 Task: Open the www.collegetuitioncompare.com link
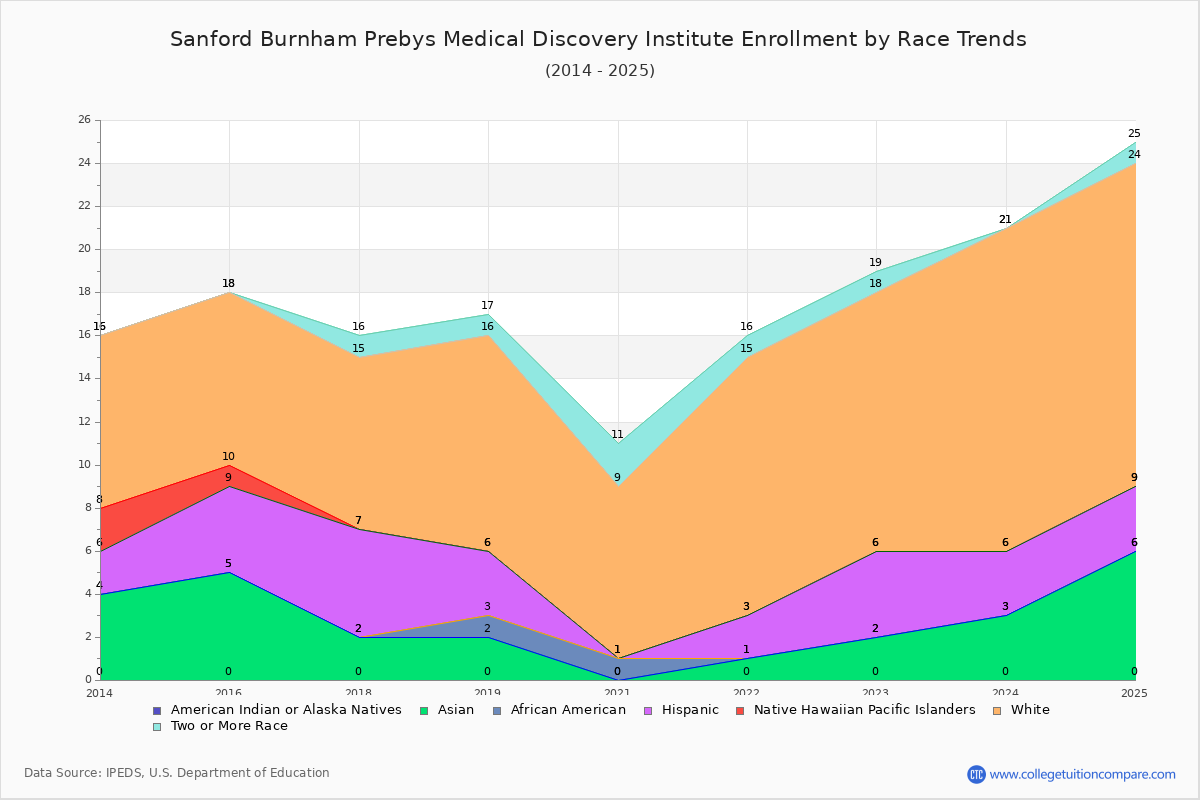point(1083,774)
